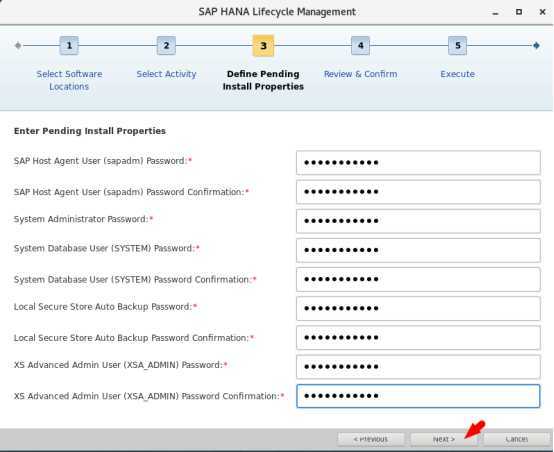Viewport: 554px width, 452px height.
Task: Click the highlighted step 3 marker
Action: point(263,46)
